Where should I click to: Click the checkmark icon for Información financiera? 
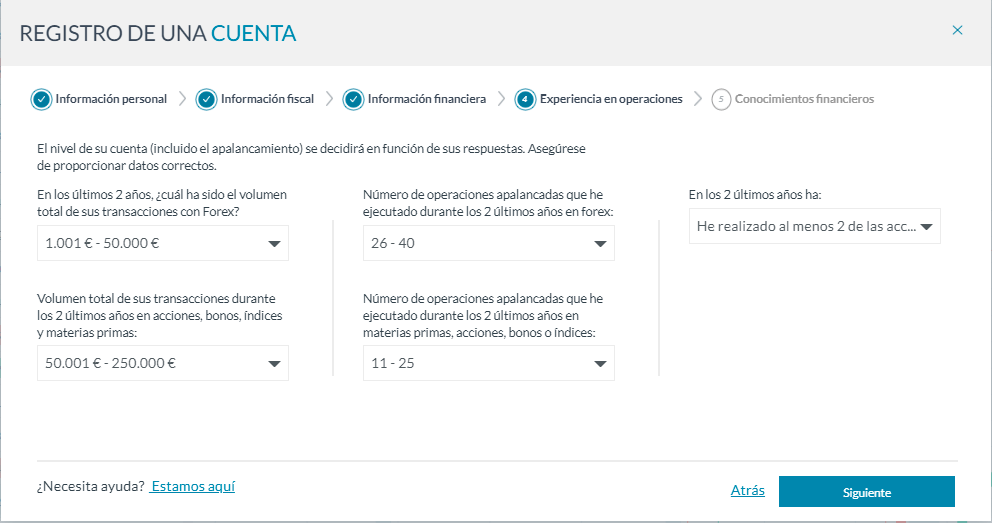[x=353, y=99]
